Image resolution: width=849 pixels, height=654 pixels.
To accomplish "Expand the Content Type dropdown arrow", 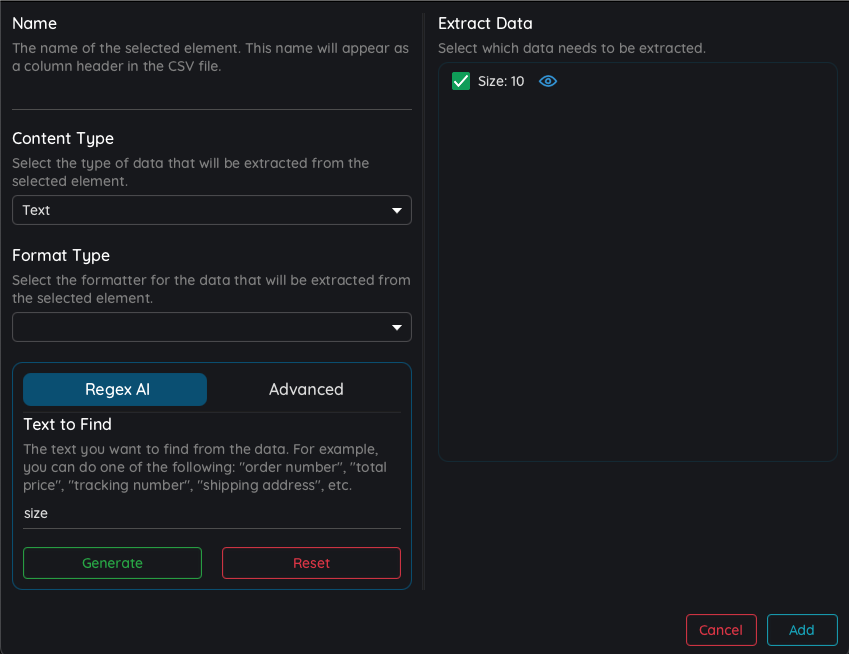I will coord(397,210).
